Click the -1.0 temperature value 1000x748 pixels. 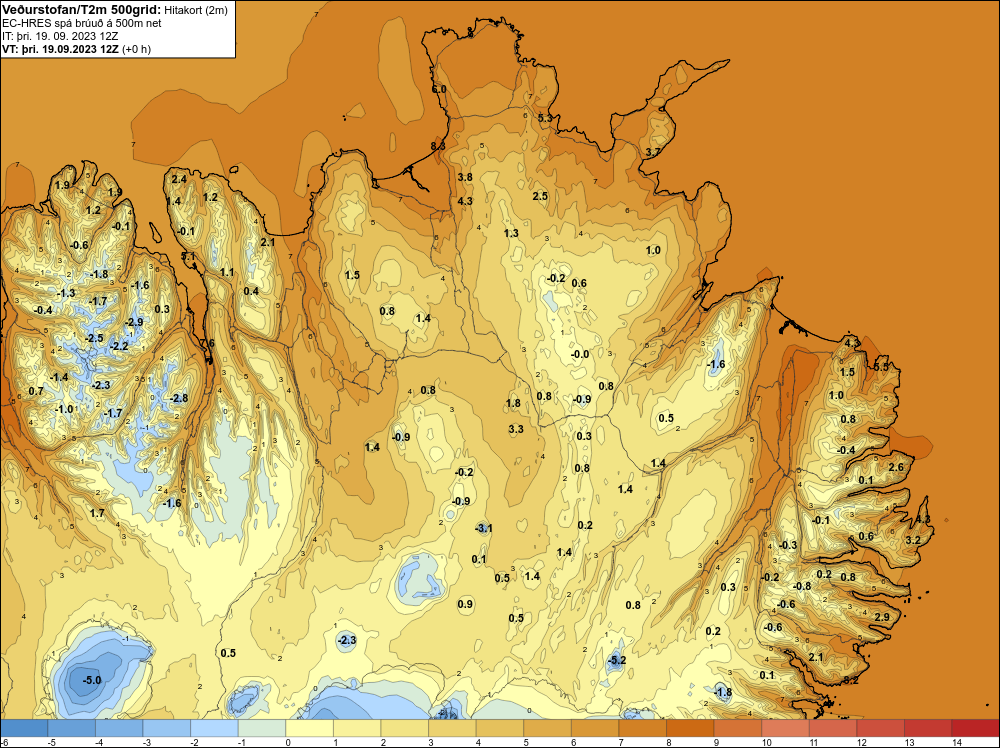(x=64, y=409)
